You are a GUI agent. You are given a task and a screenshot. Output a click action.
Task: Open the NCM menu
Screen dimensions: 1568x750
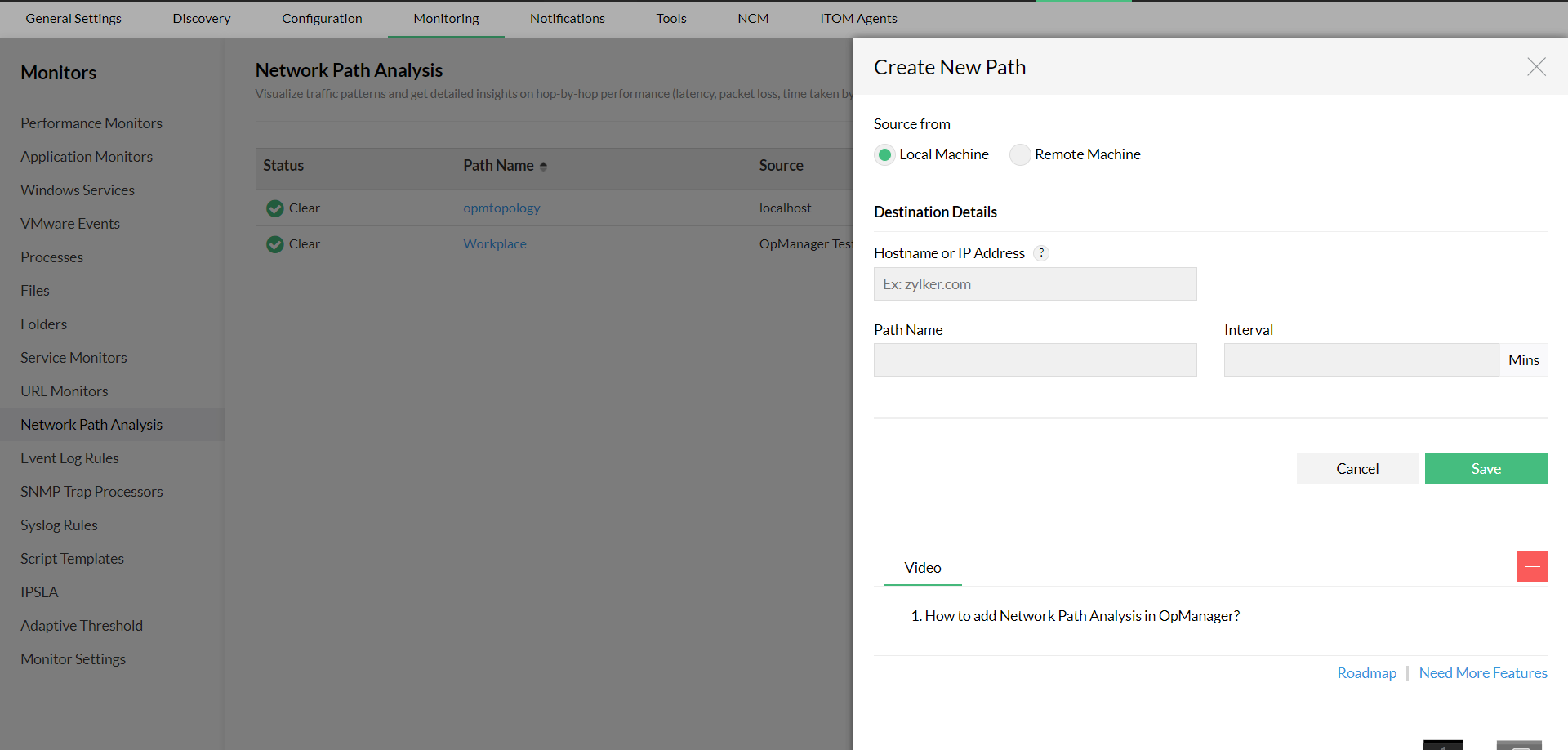tap(752, 18)
